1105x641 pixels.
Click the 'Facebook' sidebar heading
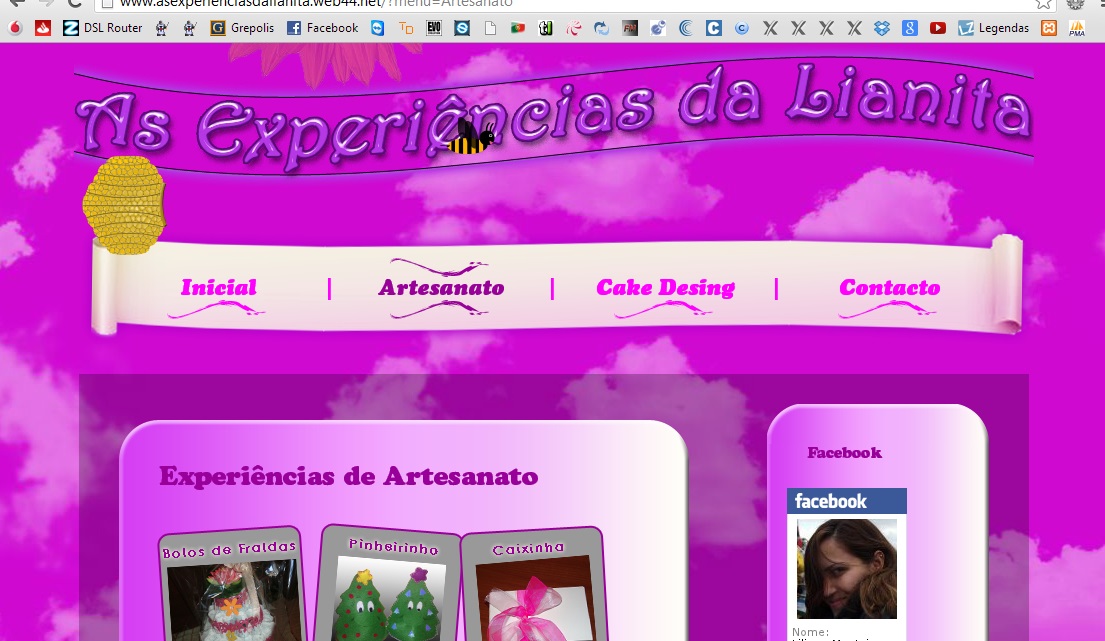click(844, 453)
